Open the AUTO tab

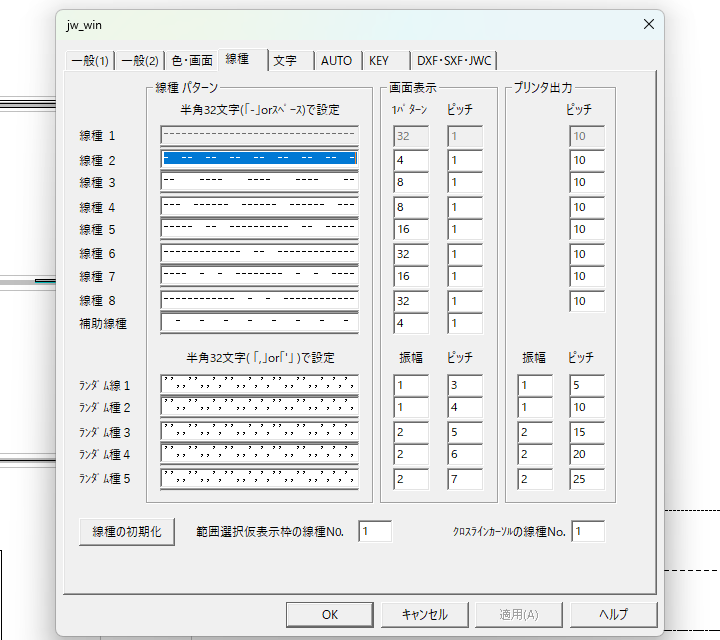(x=338, y=61)
